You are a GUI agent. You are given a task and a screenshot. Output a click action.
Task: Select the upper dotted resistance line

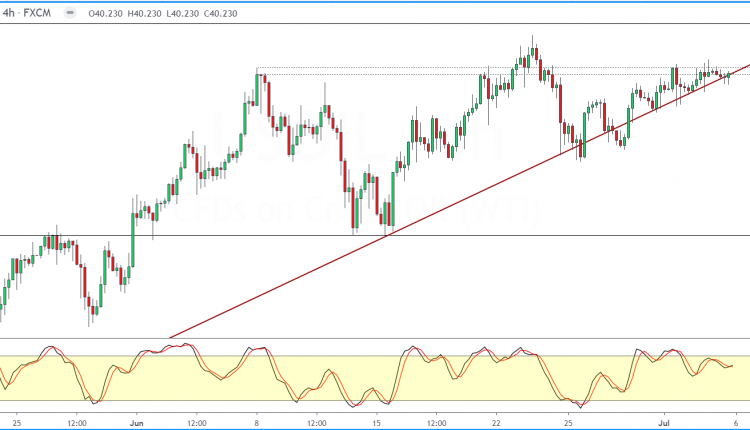point(400,69)
